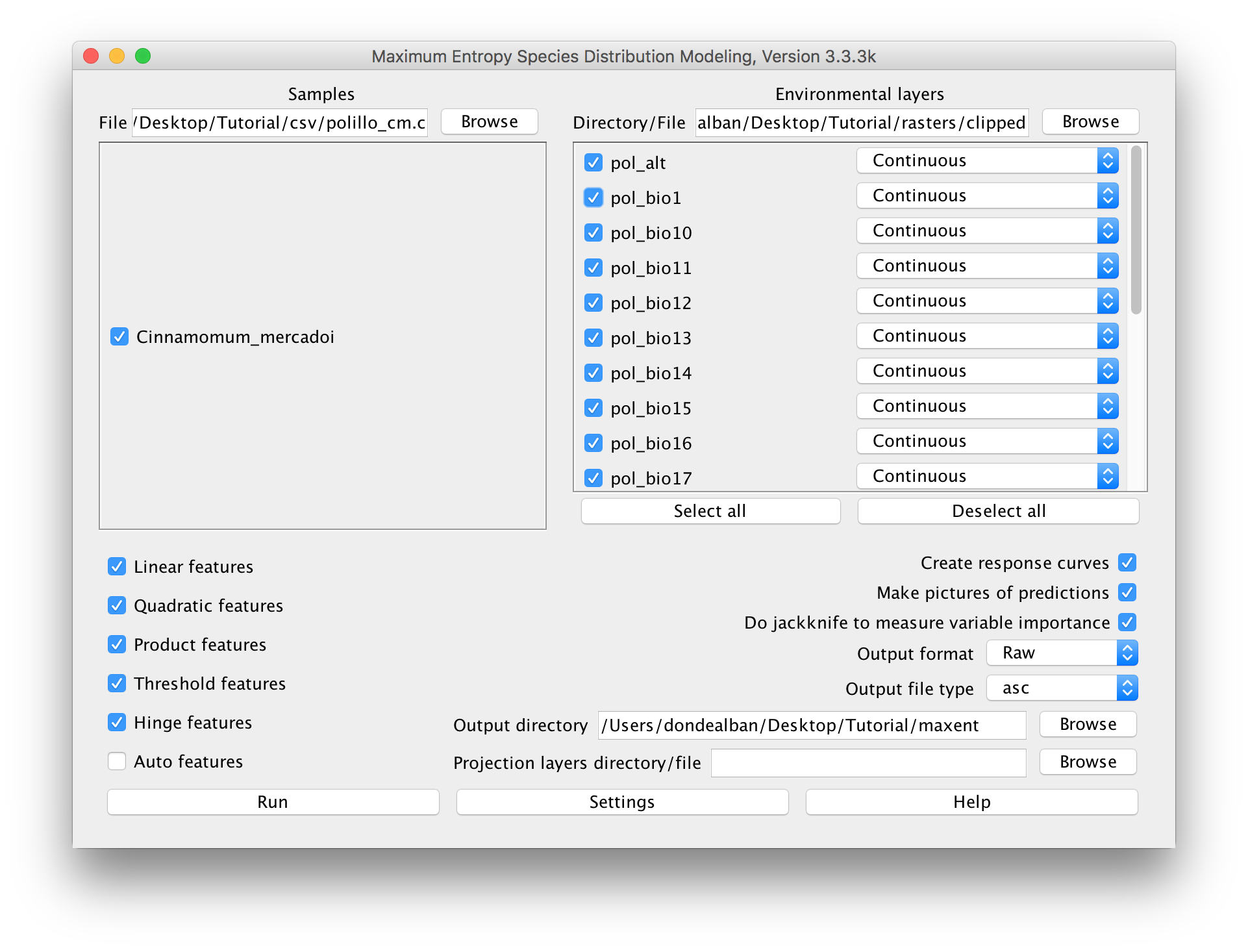Toggle the pol_bio12 layer checkbox
The image size is (1248, 952).
point(593,303)
